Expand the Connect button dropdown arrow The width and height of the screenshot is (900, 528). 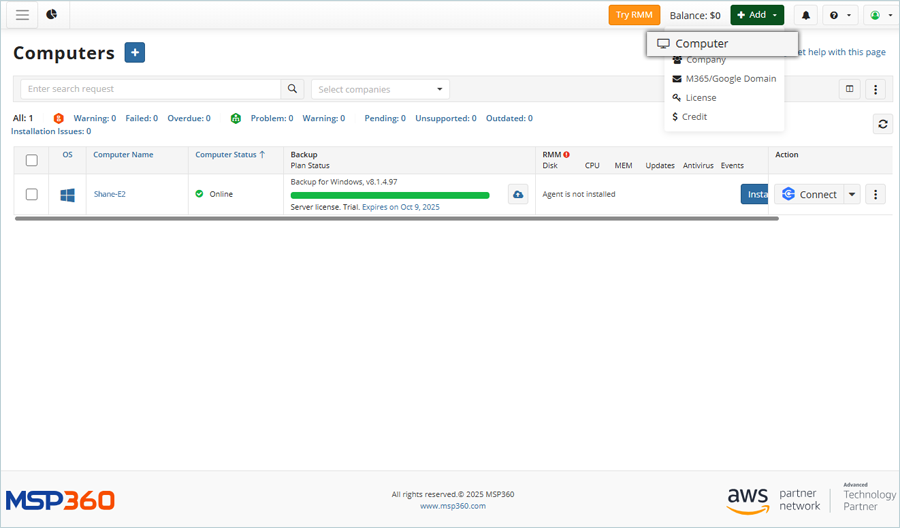pos(852,194)
